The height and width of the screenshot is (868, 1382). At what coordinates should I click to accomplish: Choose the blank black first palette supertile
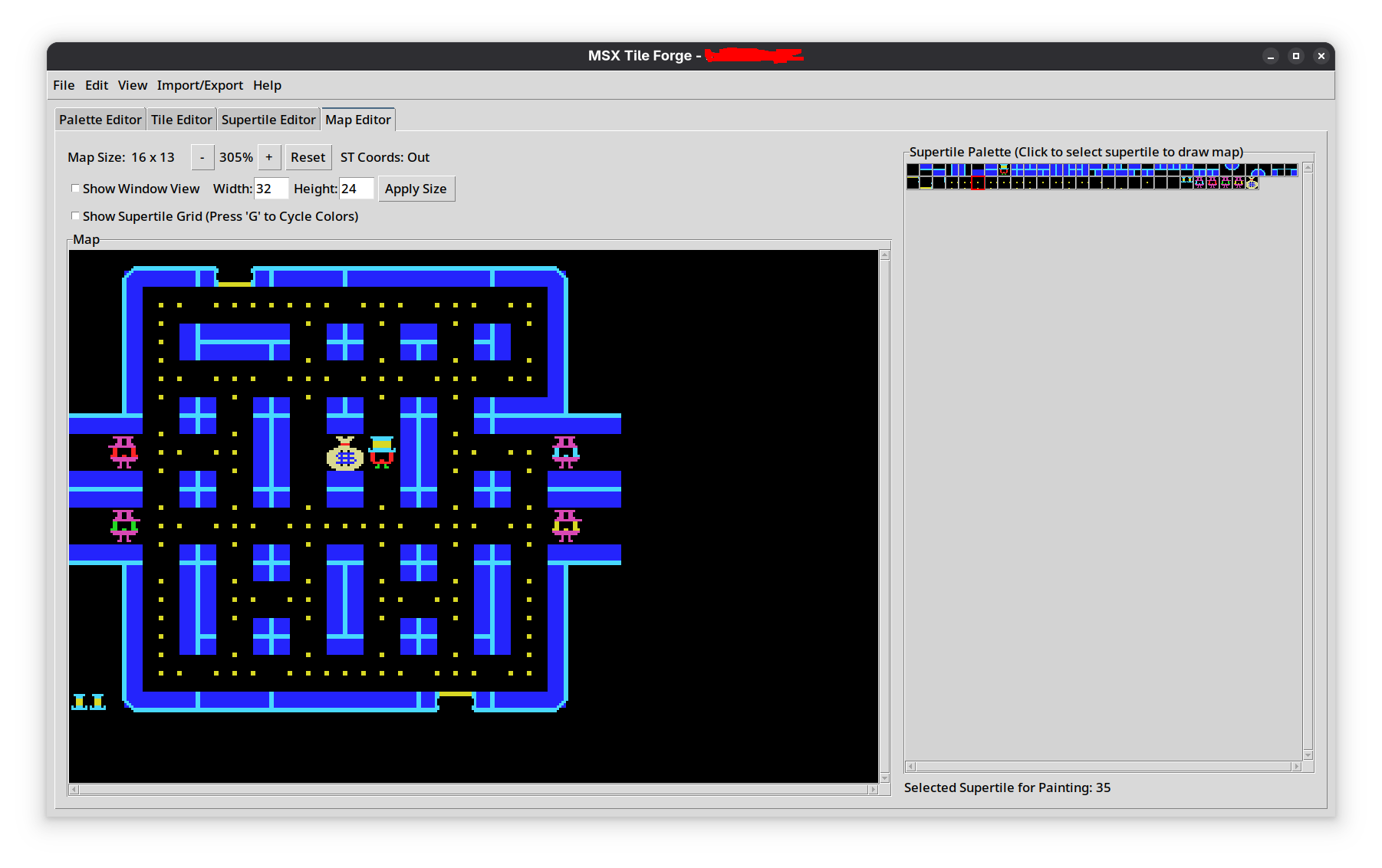(913, 169)
